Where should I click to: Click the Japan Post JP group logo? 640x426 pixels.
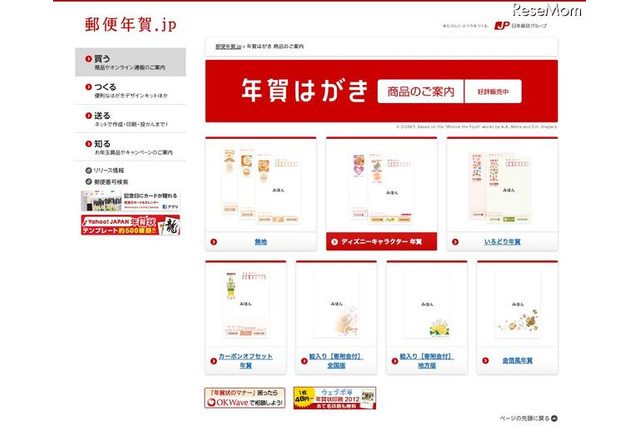520,26
